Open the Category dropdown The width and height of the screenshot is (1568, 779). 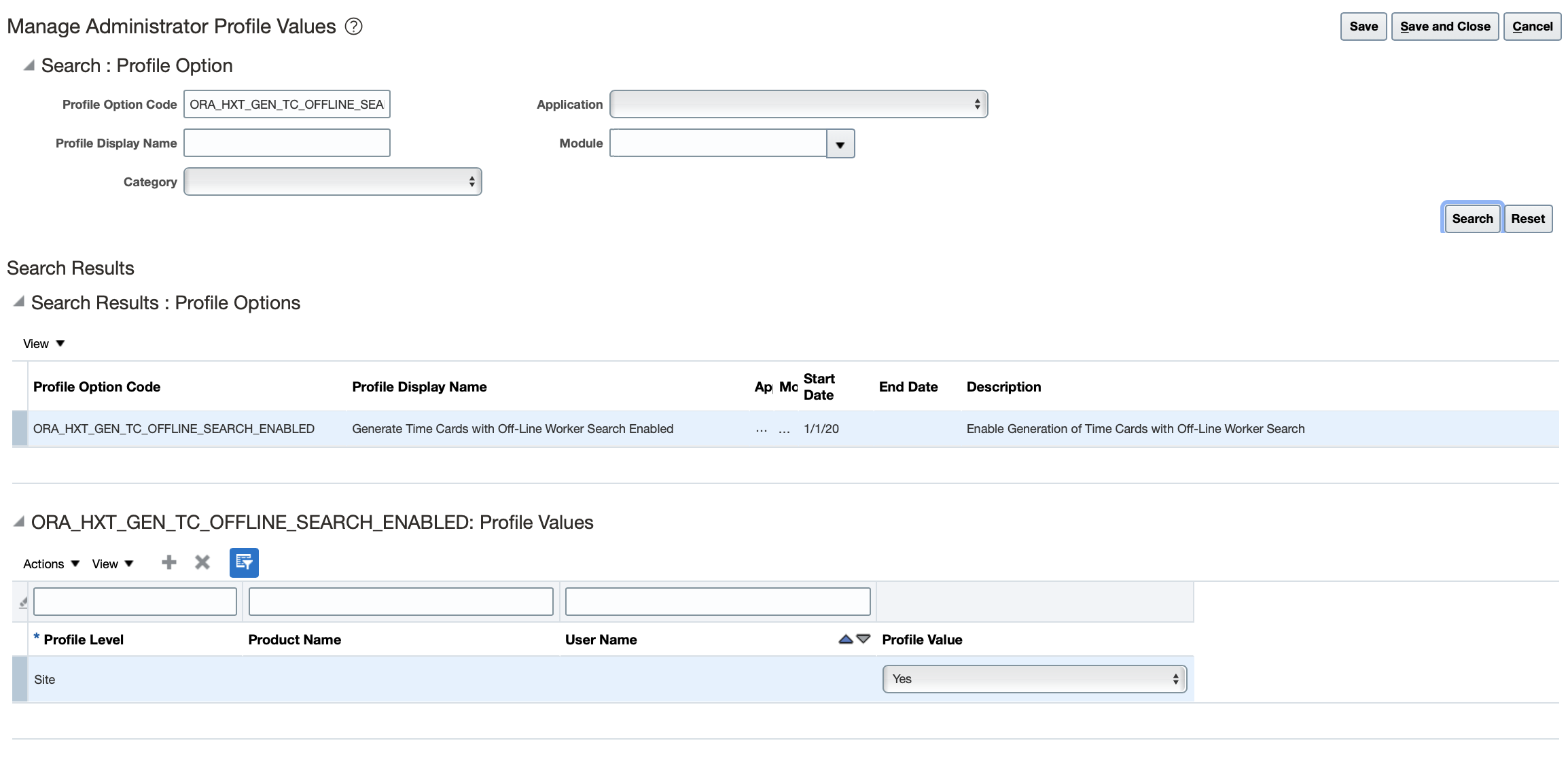click(x=332, y=181)
